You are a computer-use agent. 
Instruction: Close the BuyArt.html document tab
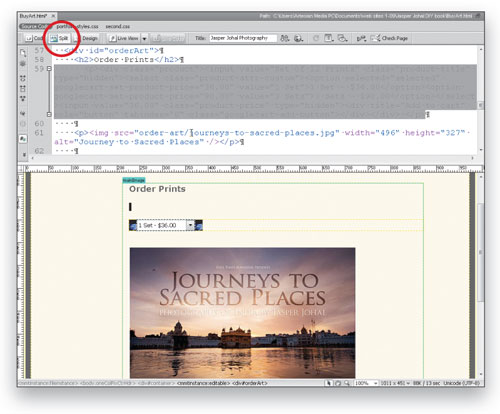(x=53, y=16)
